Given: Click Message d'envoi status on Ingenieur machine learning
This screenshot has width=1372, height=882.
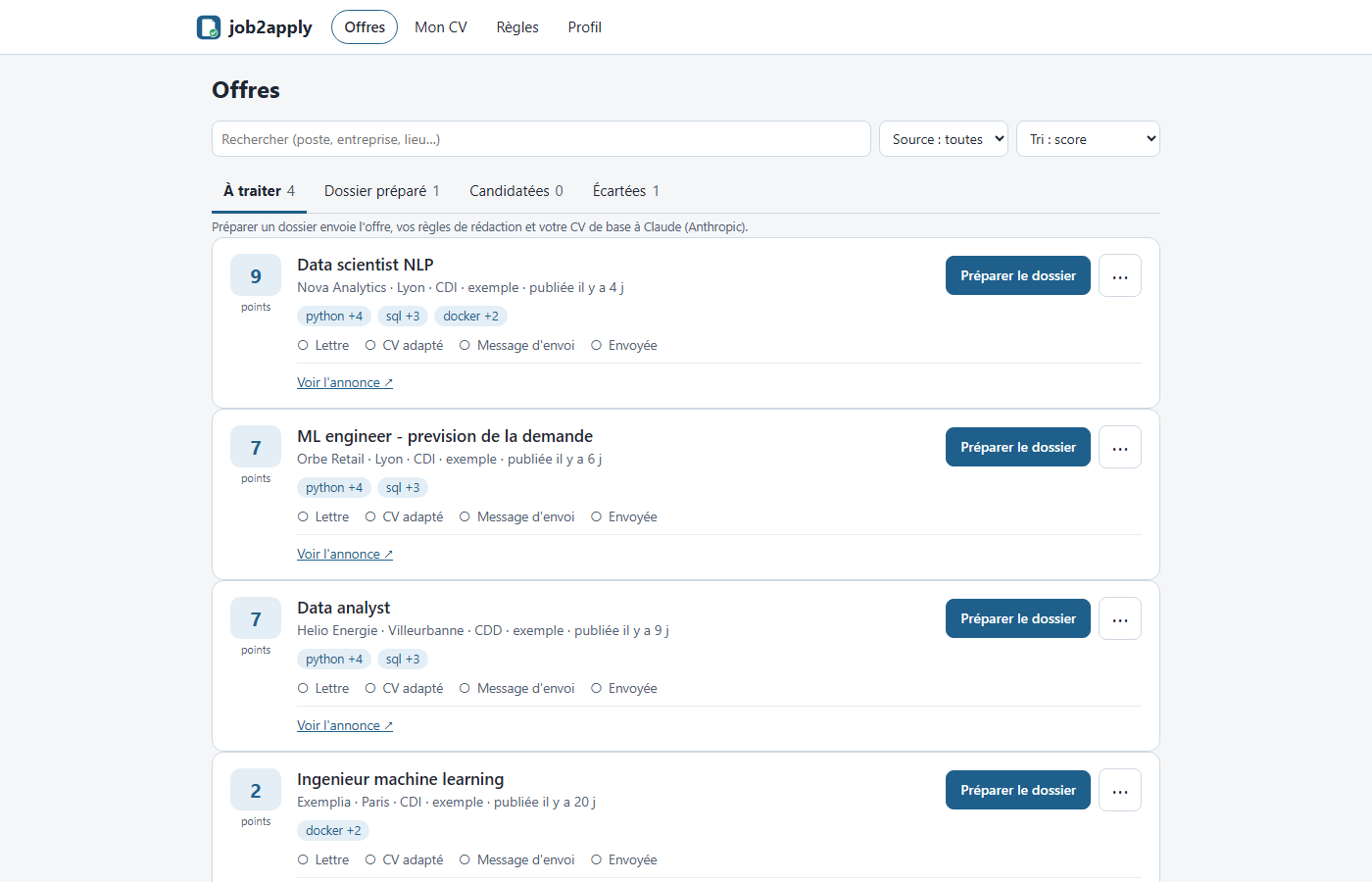Looking at the screenshot, I should [x=516, y=860].
